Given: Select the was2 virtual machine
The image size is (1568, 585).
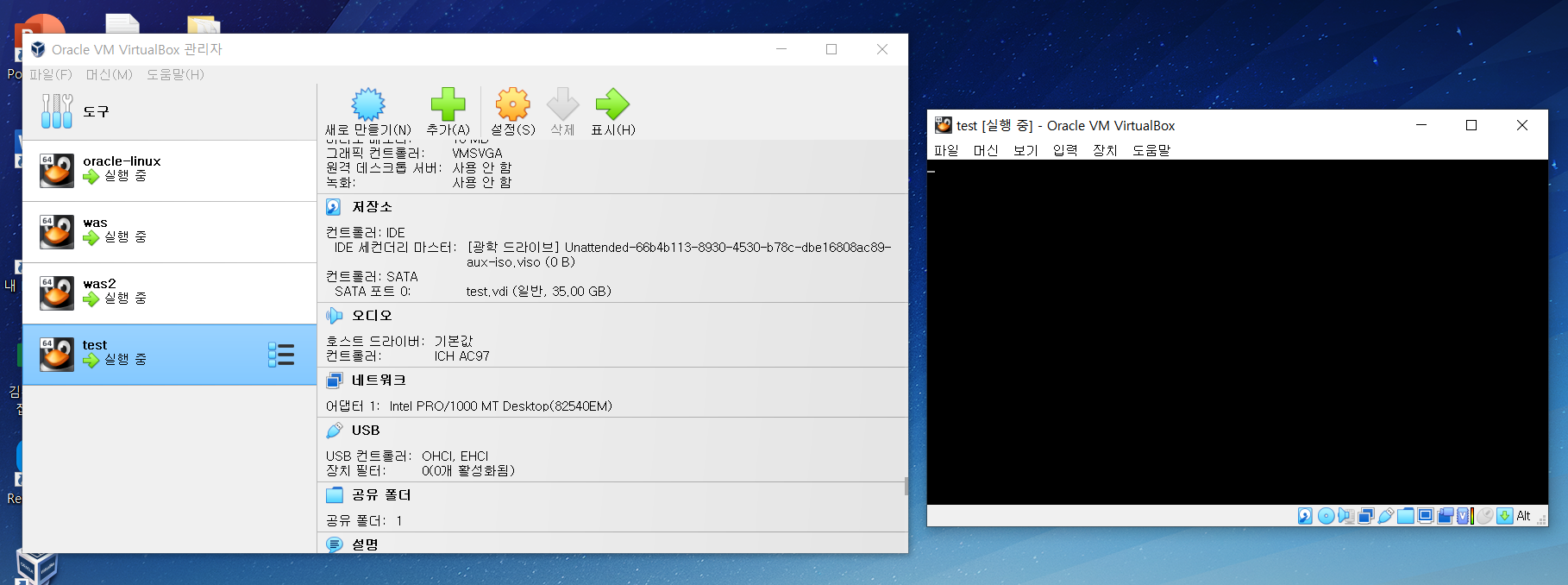Looking at the screenshot, I should (x=169, y=293).
